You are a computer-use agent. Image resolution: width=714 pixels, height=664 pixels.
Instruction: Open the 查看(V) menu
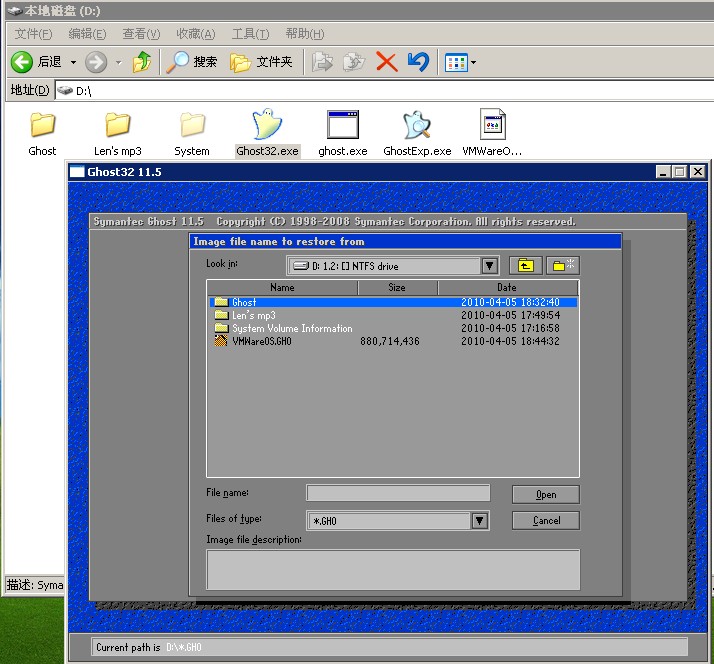click(141, 34)
